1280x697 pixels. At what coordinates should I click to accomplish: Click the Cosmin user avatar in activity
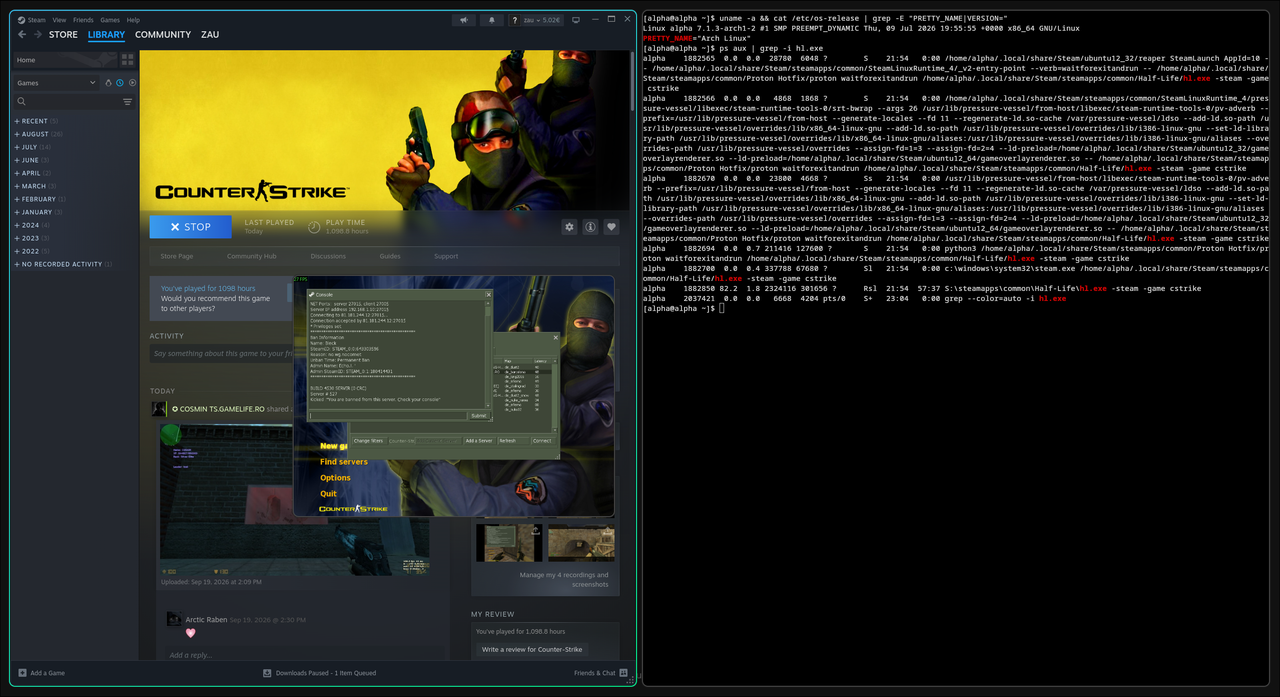158,409
